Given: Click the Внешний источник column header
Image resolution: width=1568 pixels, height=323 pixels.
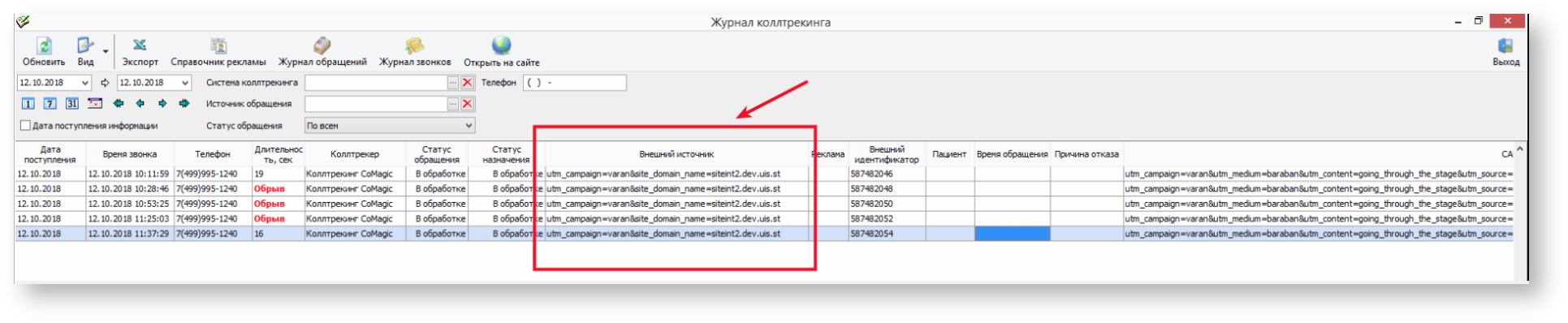Looking at the screenshot, I should tap(676, 154).
